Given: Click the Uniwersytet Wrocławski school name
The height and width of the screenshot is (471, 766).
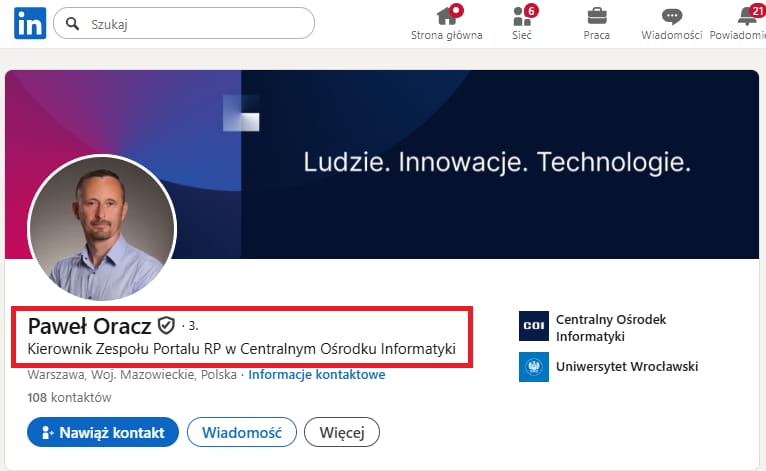Looking at the screenshot, I should 627,367.
